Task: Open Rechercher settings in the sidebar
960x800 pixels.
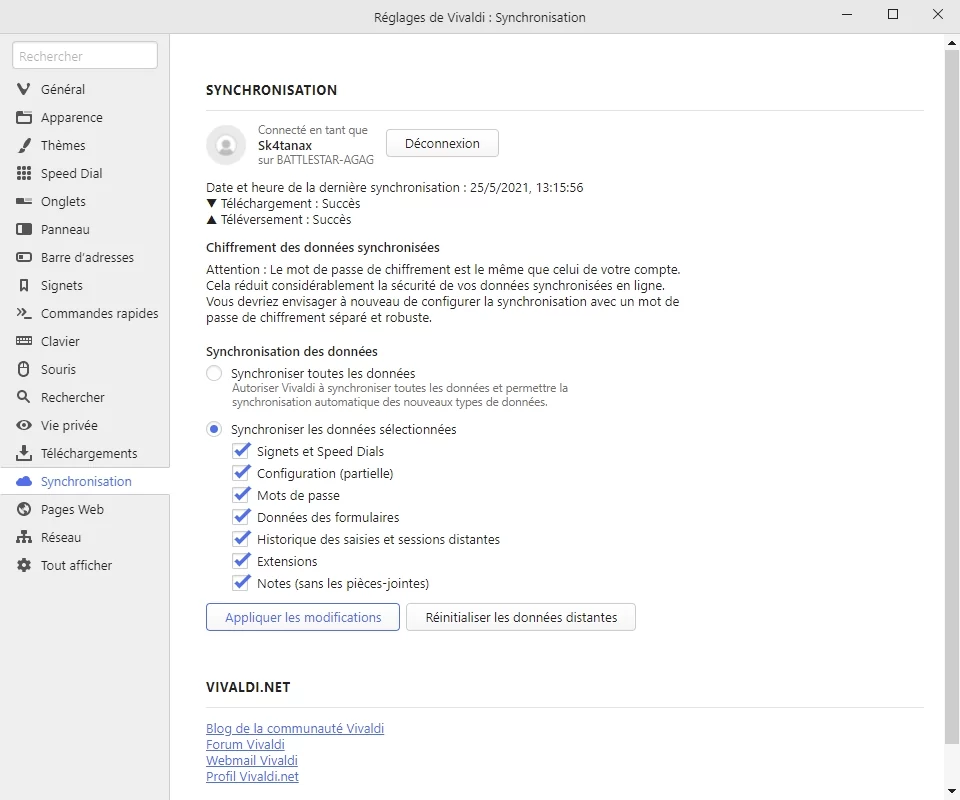Action: coord(84,397)
